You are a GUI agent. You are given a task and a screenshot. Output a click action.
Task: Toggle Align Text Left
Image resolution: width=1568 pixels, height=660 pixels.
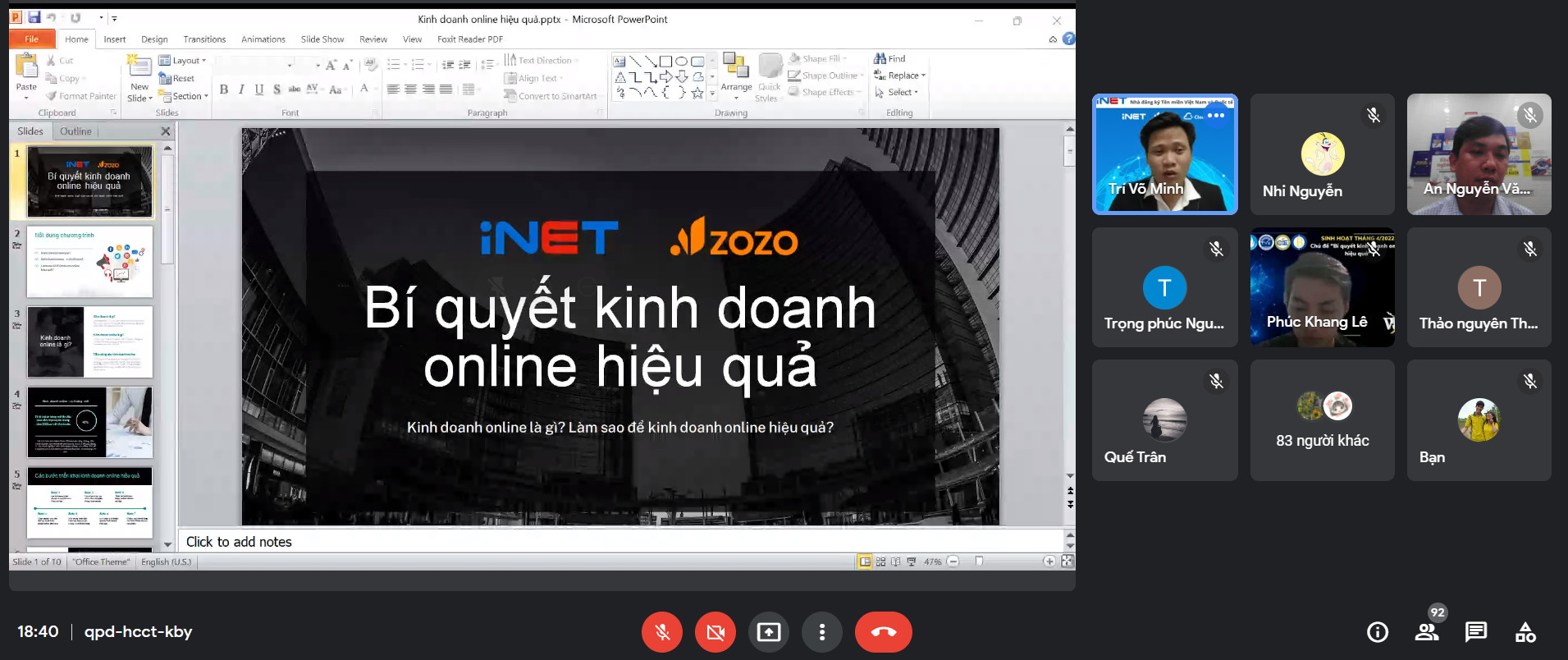click(393, 89)
